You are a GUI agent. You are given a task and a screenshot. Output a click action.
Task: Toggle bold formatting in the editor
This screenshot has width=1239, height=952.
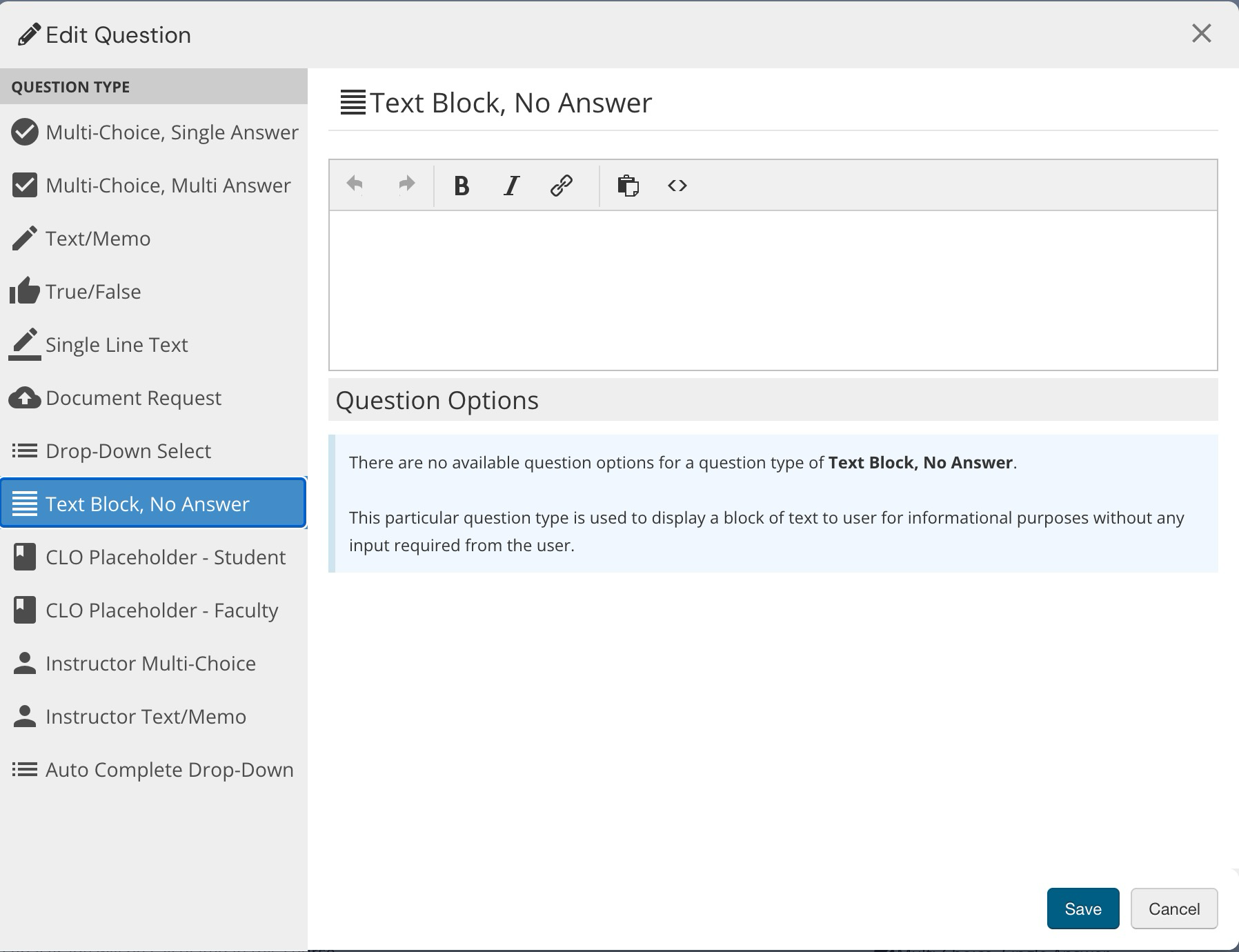click(x=462, y=186)
